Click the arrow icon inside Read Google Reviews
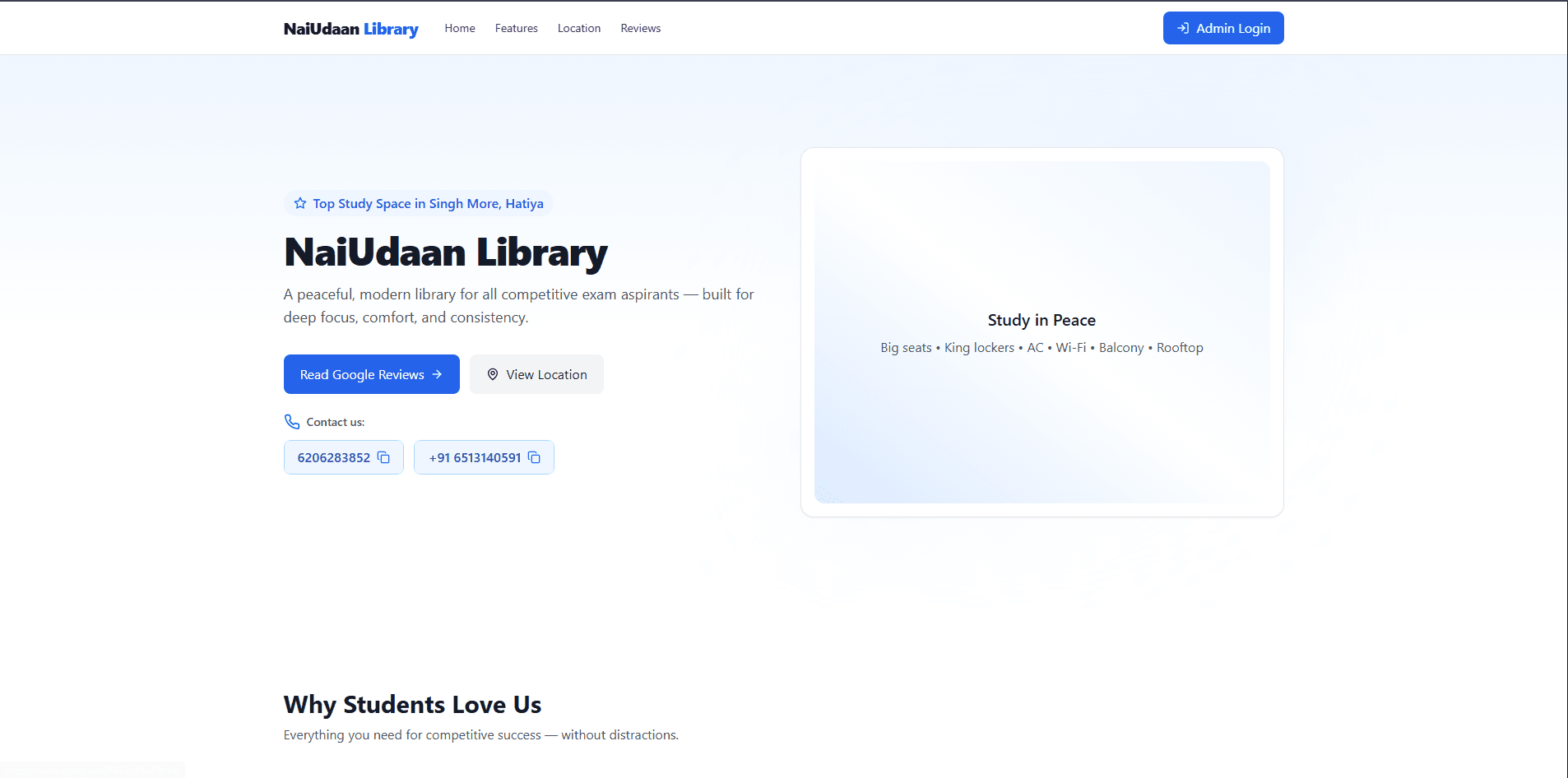Viewport: 1568px width, 778px height. coord(436,374)
